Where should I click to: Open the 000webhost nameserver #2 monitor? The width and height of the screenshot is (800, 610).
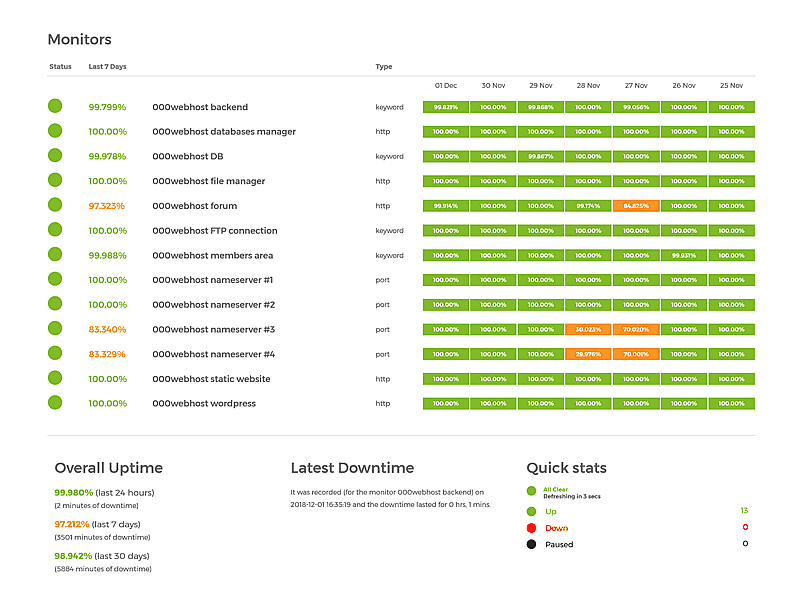[214, 305]
